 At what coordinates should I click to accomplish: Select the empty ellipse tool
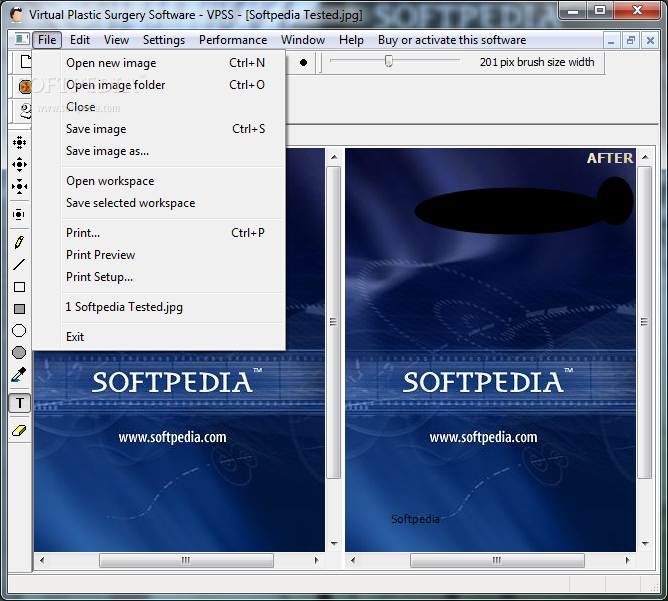click(x=19, y=331)
